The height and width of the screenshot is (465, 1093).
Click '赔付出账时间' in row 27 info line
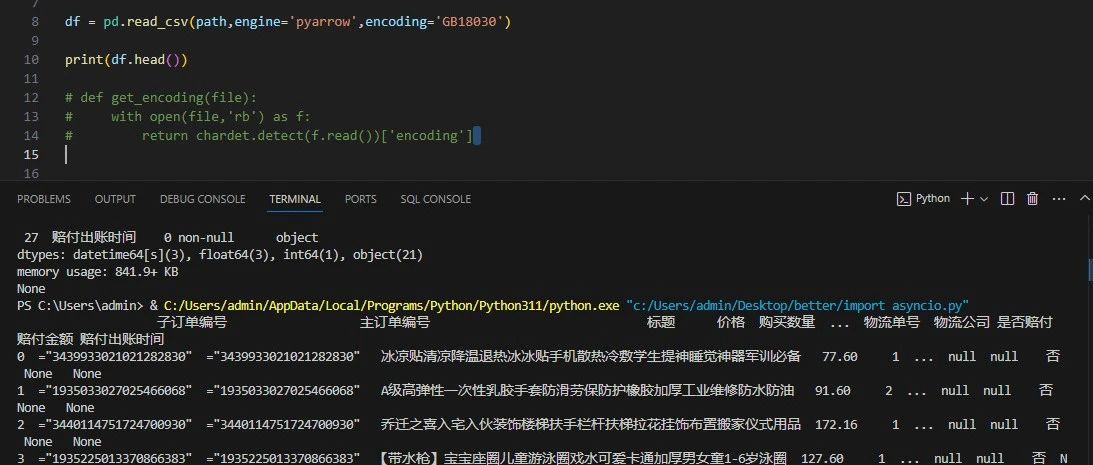(94, 238)
